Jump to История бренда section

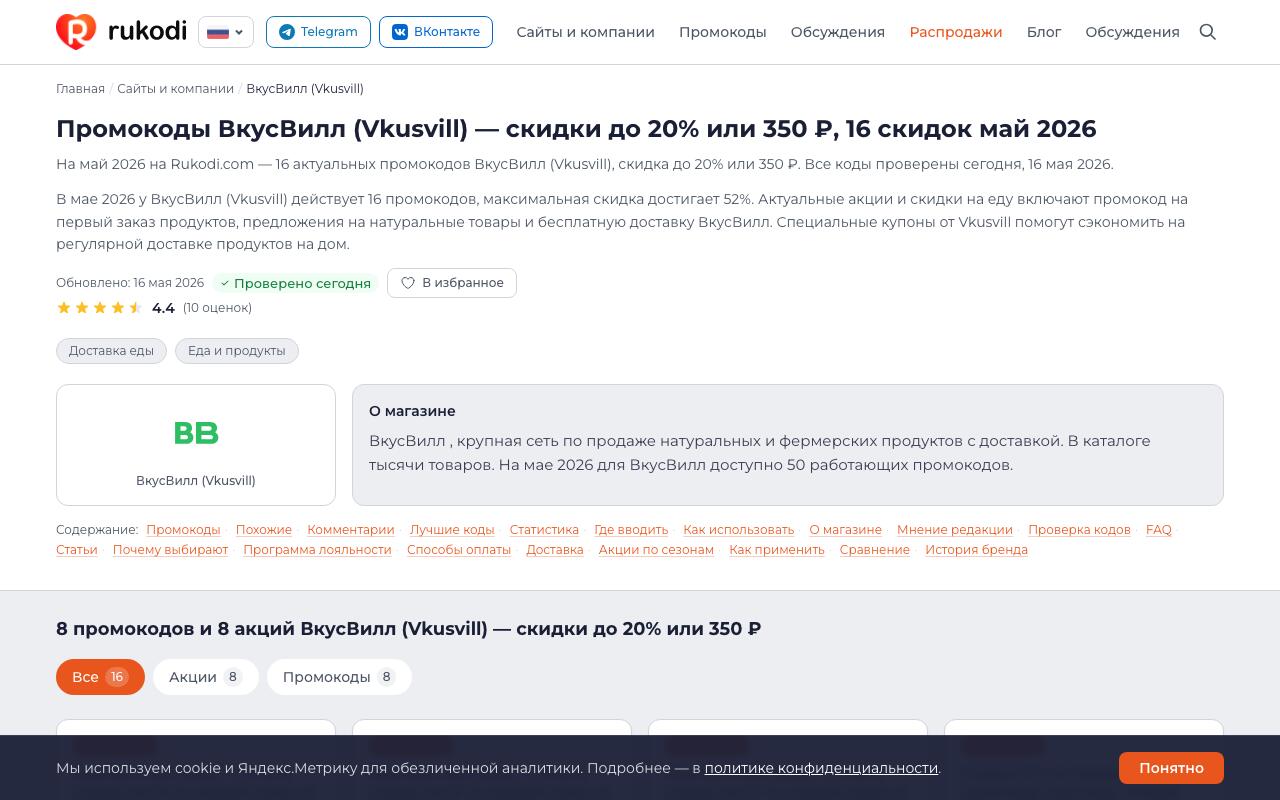(x=976, y=550)
